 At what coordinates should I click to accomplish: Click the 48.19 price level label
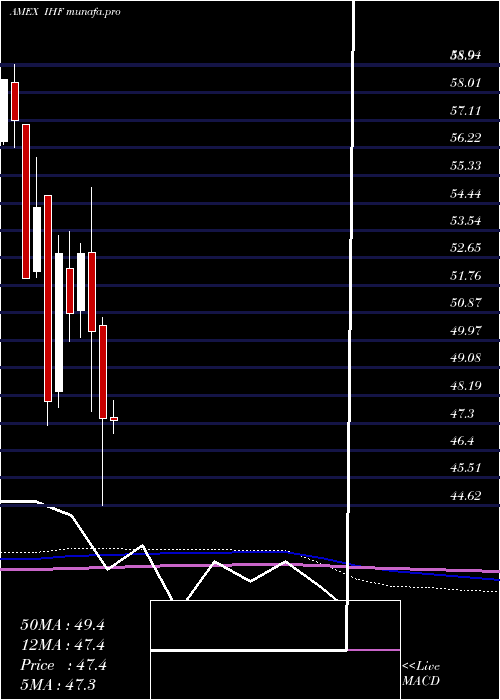465,386
